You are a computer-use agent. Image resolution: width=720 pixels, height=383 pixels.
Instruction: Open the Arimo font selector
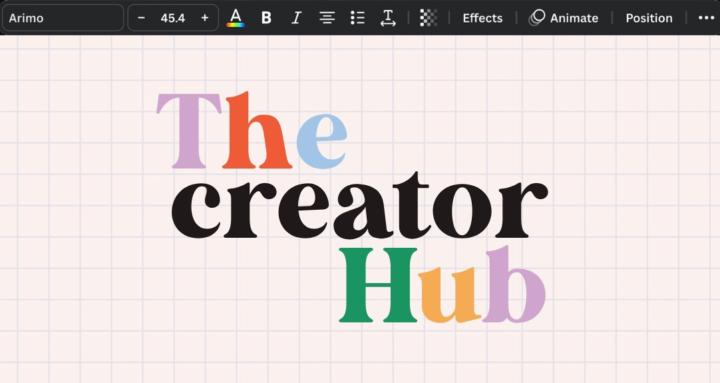pos(63,18)
